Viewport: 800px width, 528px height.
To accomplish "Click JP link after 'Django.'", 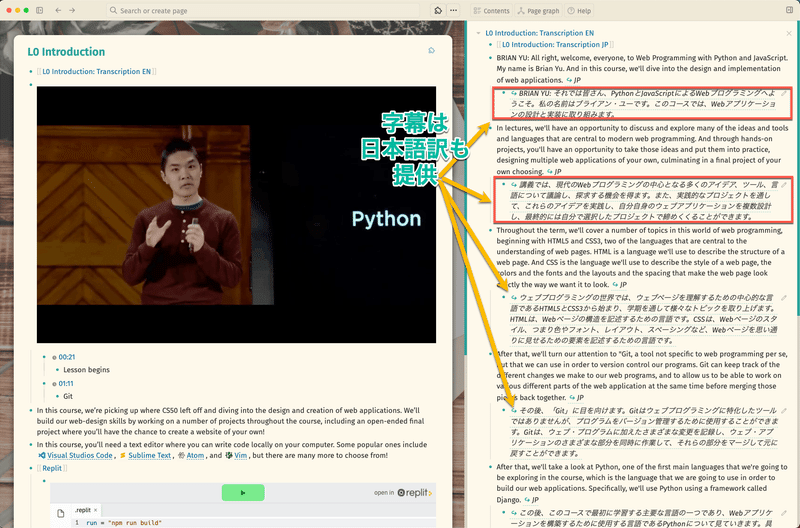I will [531, 500].
